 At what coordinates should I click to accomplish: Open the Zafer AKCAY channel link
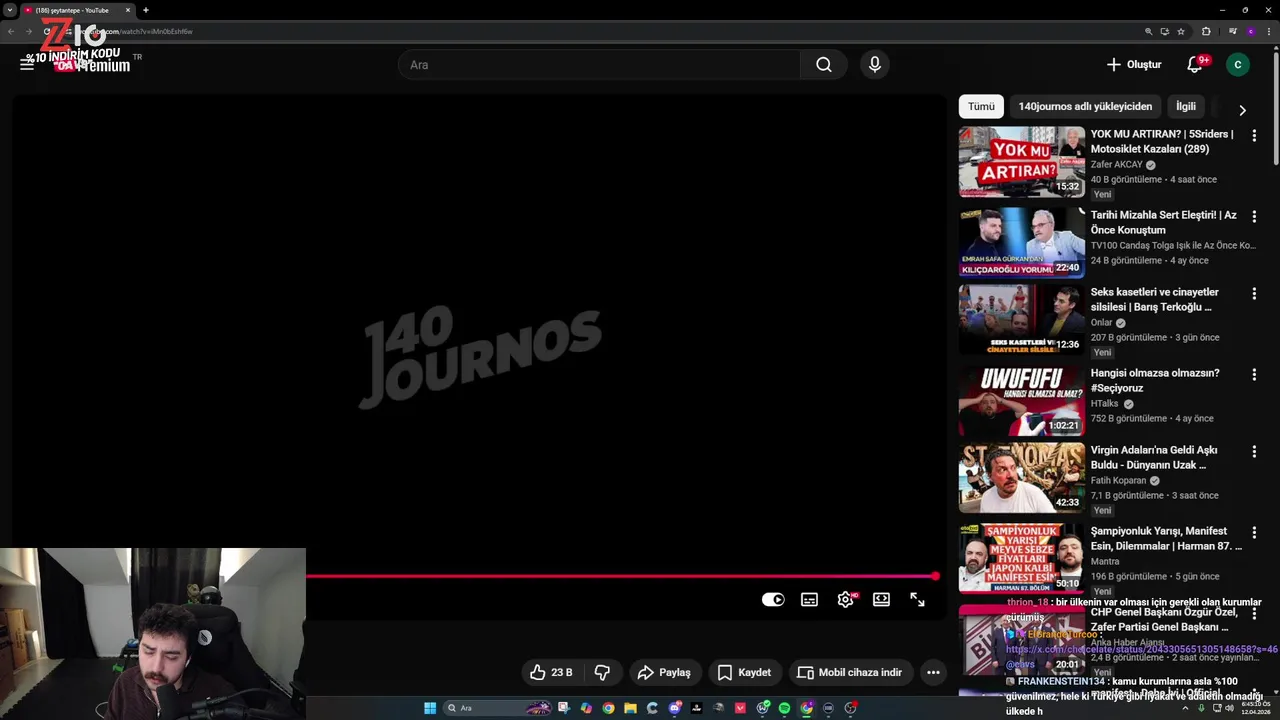pos(1116,165)
